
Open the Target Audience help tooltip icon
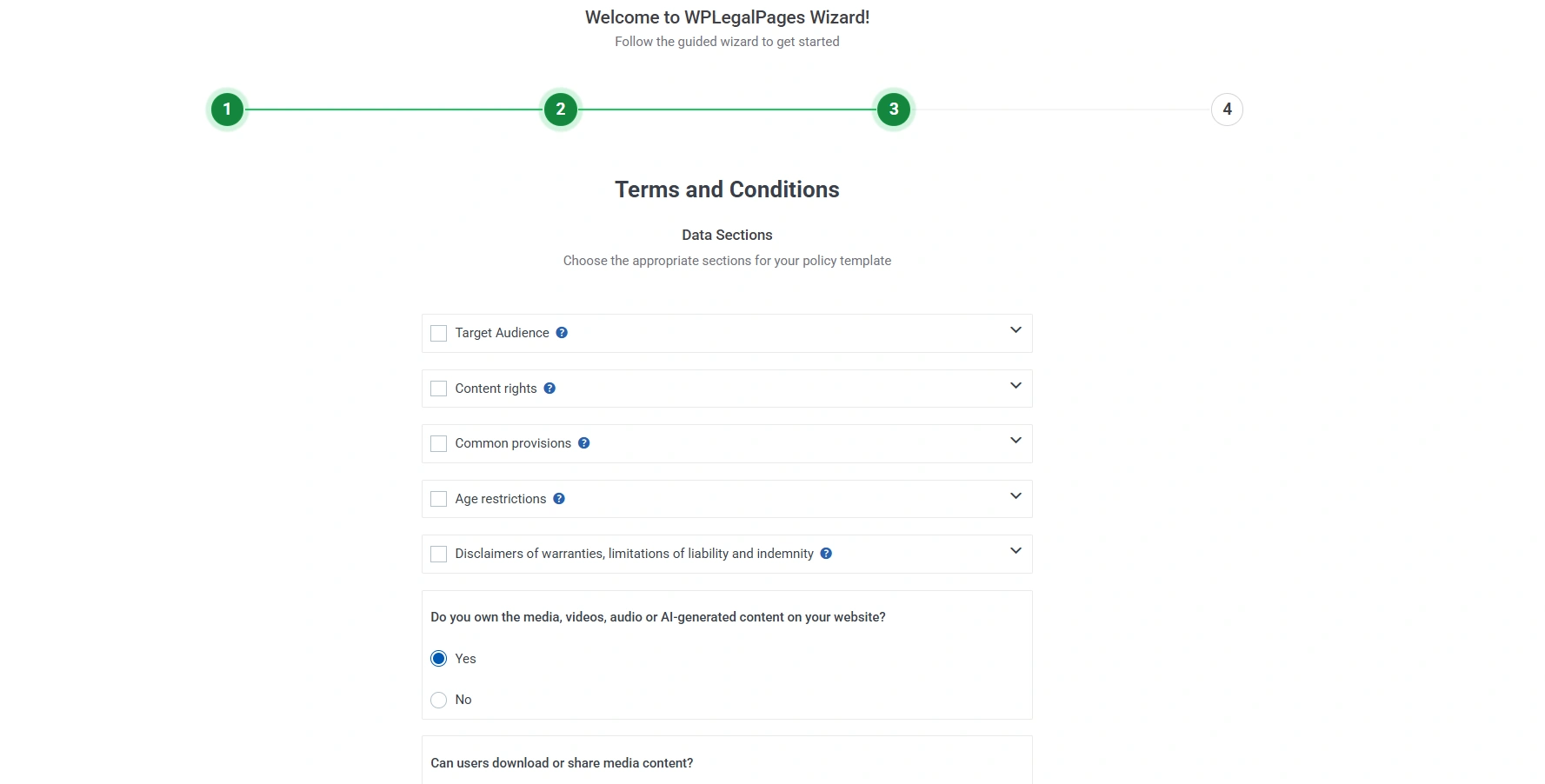(562, 333)
